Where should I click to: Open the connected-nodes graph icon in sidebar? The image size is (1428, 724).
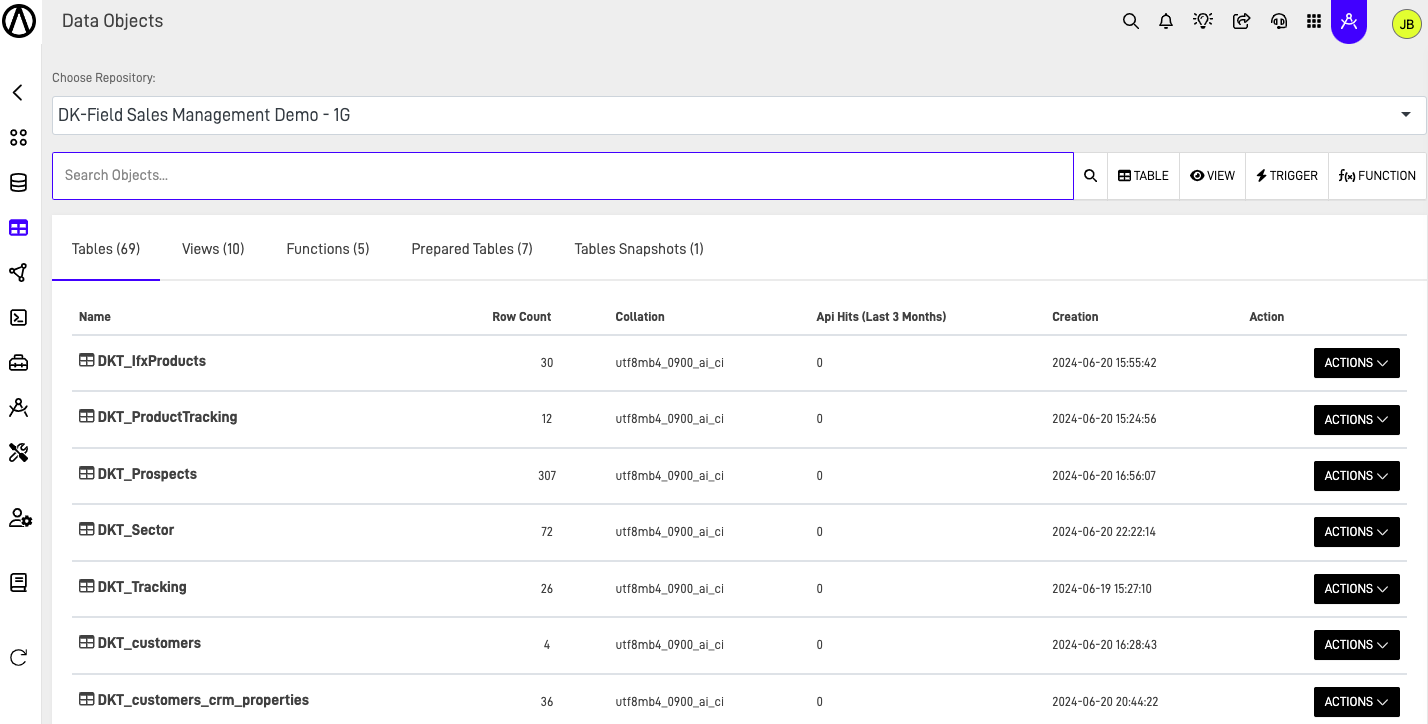(x=18, y=273)
